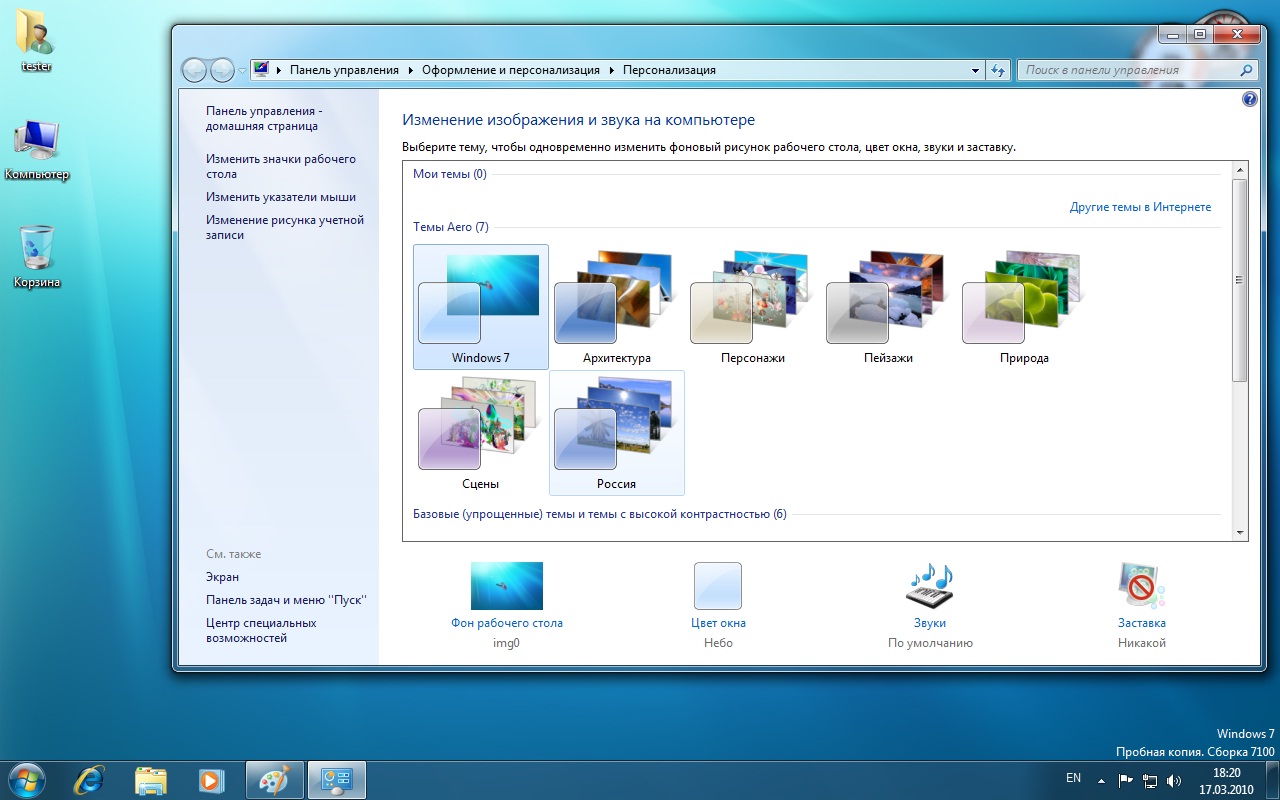Click the search magnifier icon
1280x800 pixels.
point(1246,70)
